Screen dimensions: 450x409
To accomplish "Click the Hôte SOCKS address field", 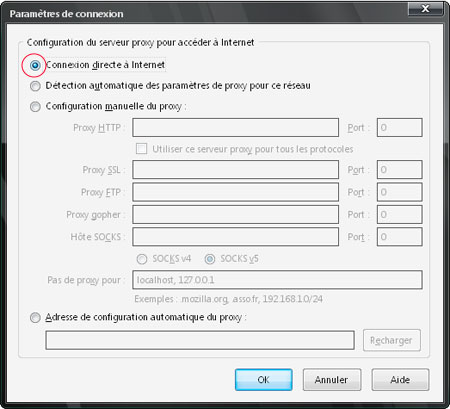I will [x=235, y=237].
